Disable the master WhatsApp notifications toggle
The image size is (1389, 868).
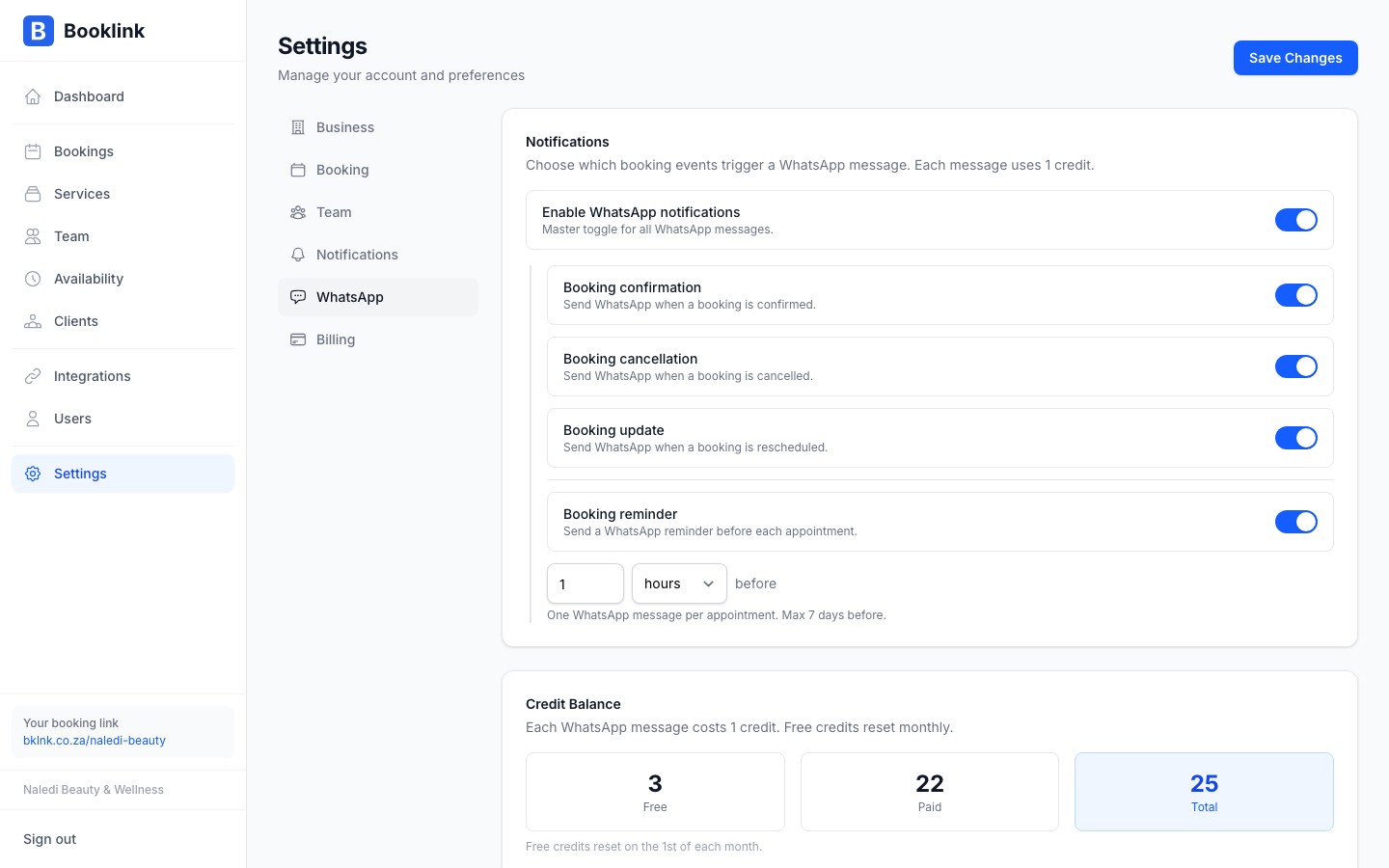[x=1295, y=220]
